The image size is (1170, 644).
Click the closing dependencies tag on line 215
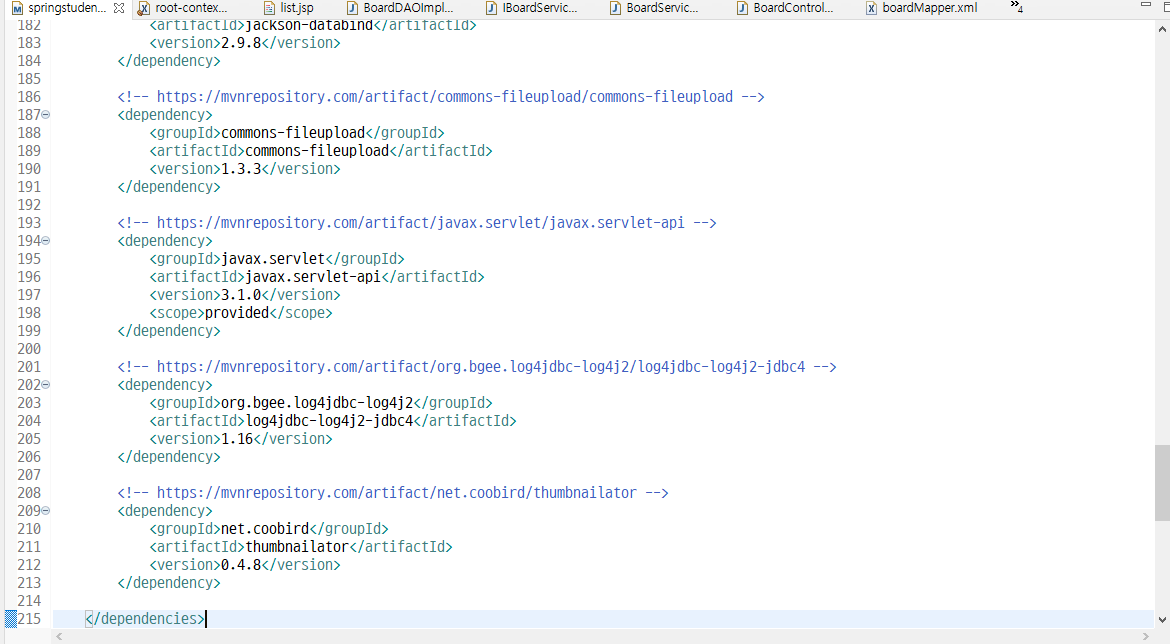tap(145, 619)
